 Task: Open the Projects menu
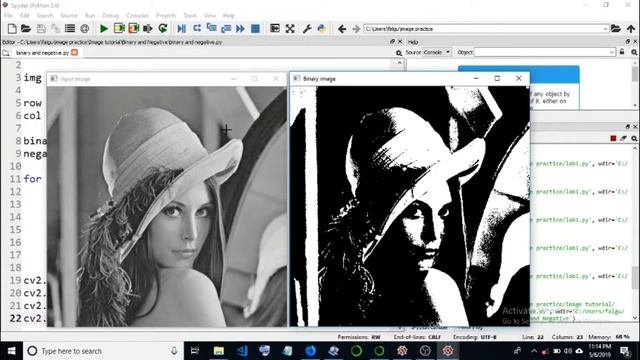166,16
